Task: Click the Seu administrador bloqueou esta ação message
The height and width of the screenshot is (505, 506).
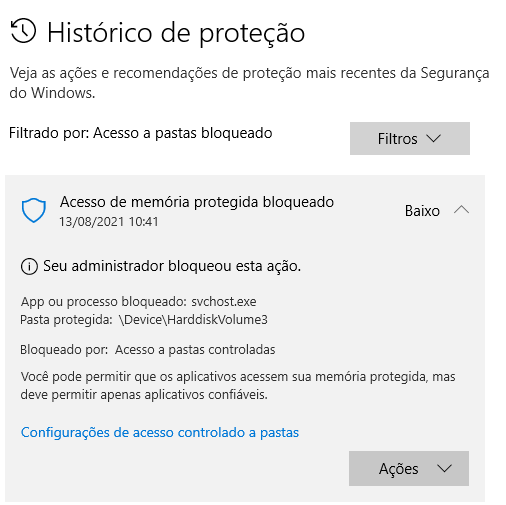Action: (x=172, y=266)
